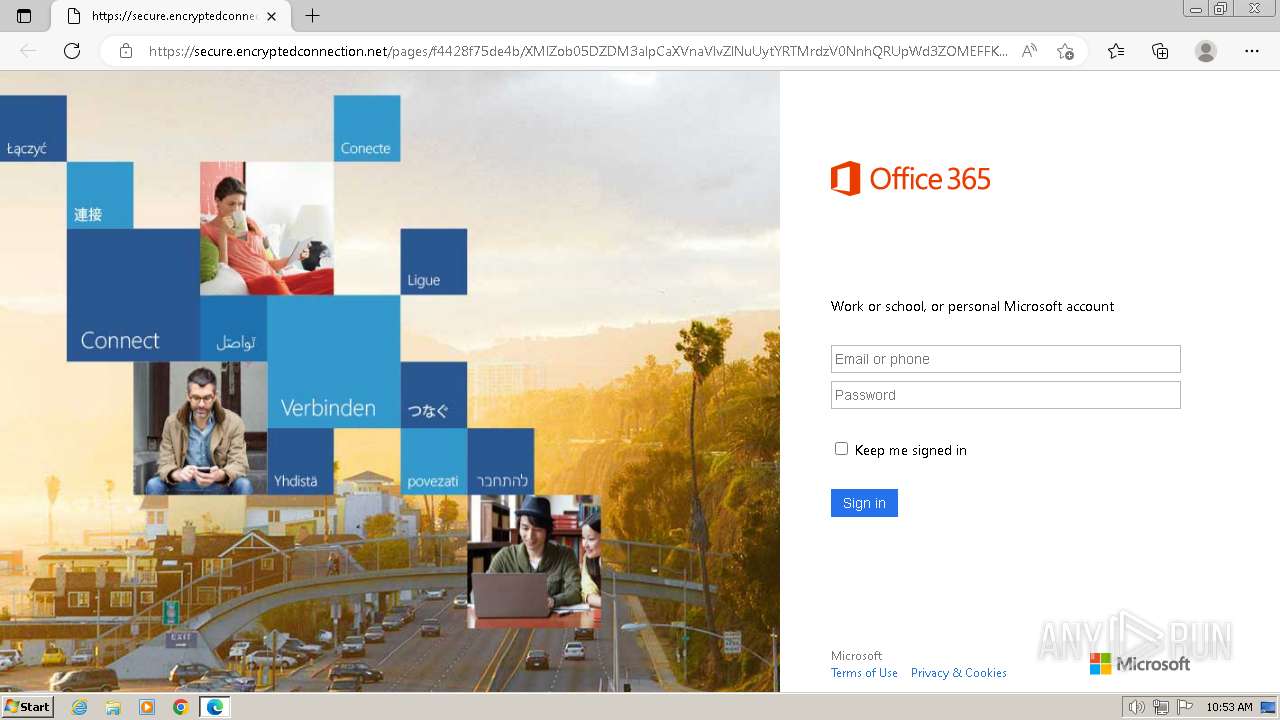This screenshot has height=720, width=1280.
Task: Click the Microsoft logo in footer
Action: (1140, 664)
